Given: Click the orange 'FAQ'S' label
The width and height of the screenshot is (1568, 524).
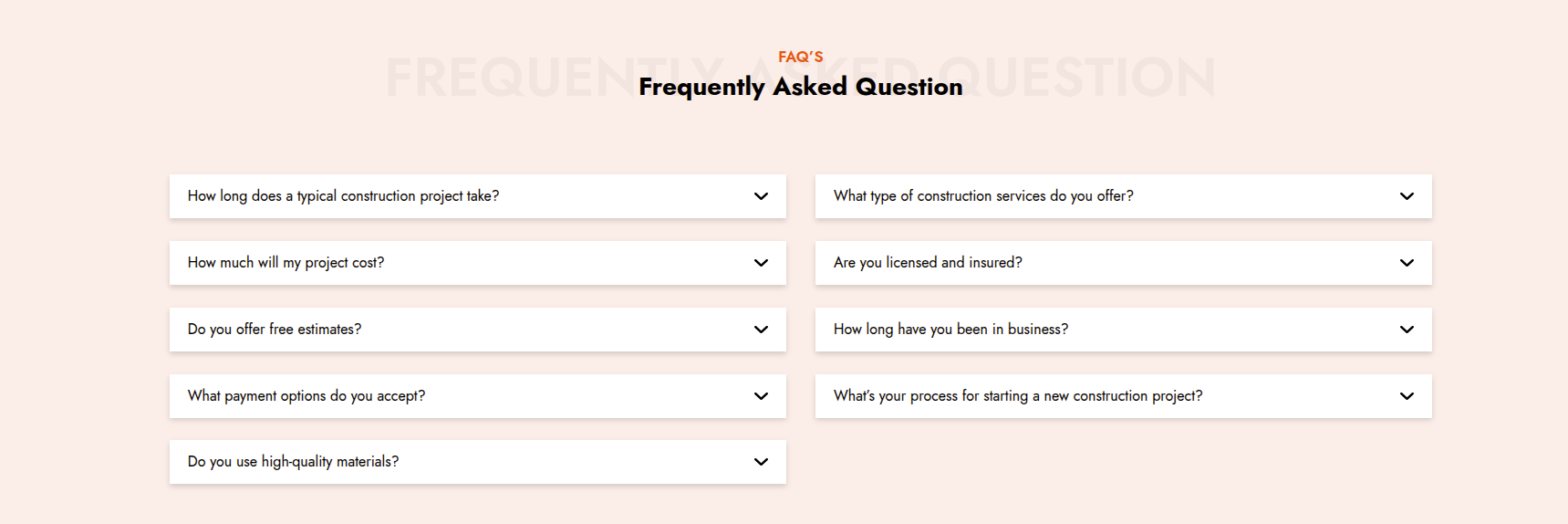Looking at the screenshot, I should coord(800,57).
